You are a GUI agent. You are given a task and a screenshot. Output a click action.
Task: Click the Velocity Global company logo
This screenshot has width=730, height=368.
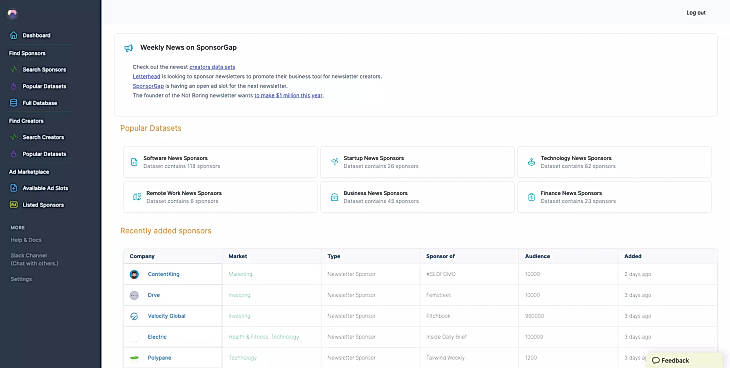pos(134,316)
